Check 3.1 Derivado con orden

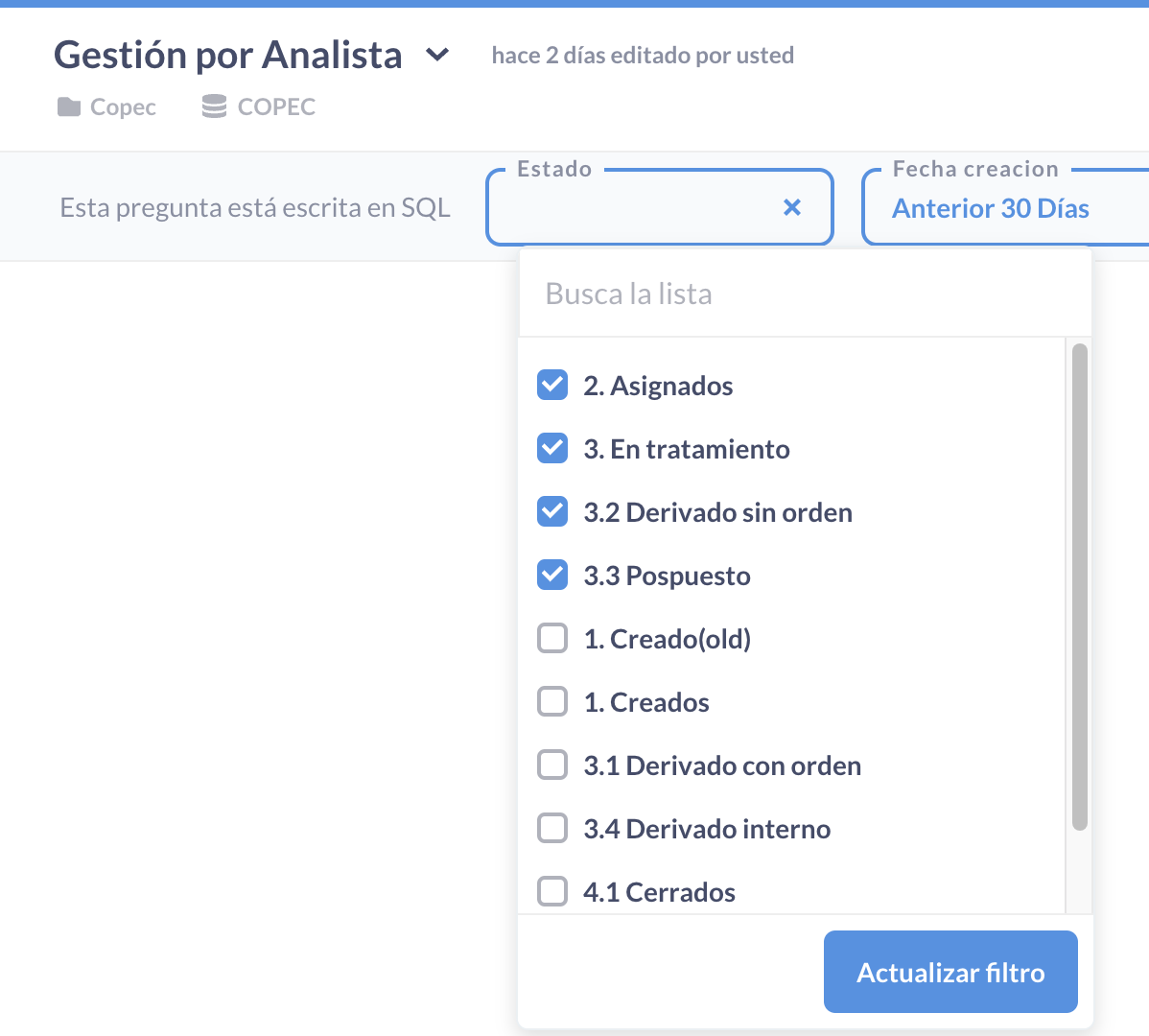coord(552,765)
